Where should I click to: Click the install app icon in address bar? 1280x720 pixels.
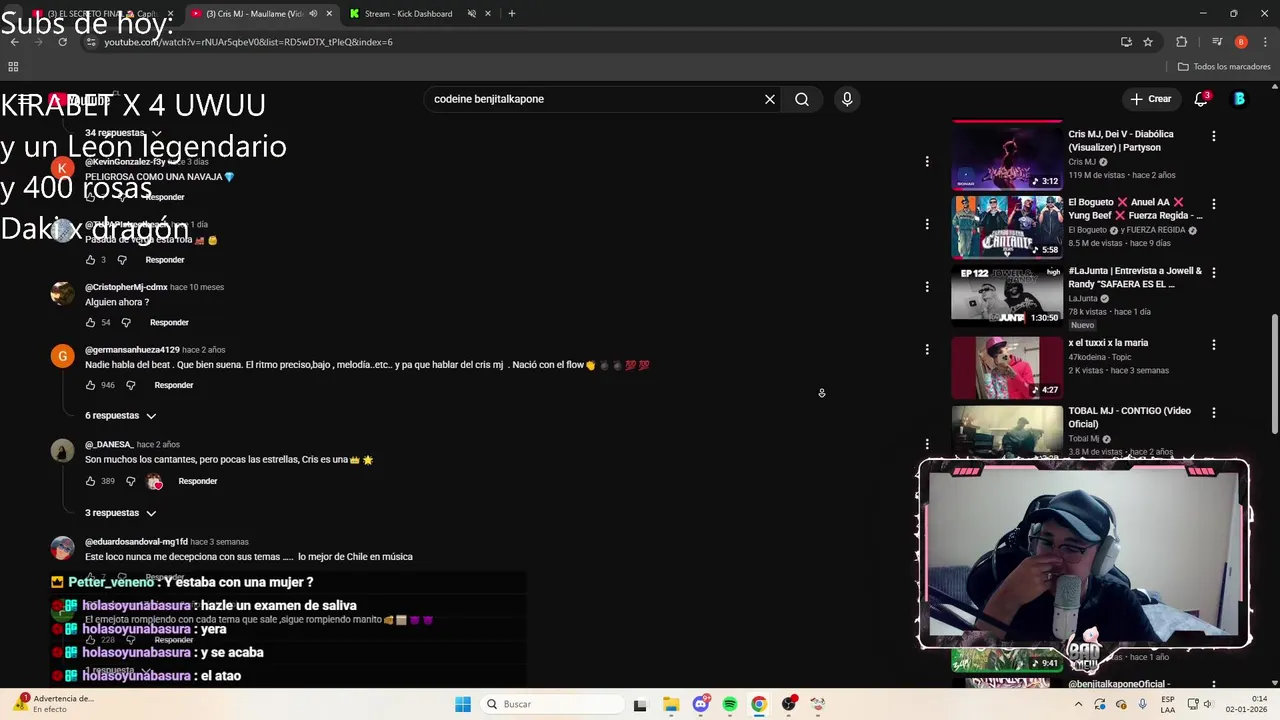pyautogui.click(x=1126, y=42)
